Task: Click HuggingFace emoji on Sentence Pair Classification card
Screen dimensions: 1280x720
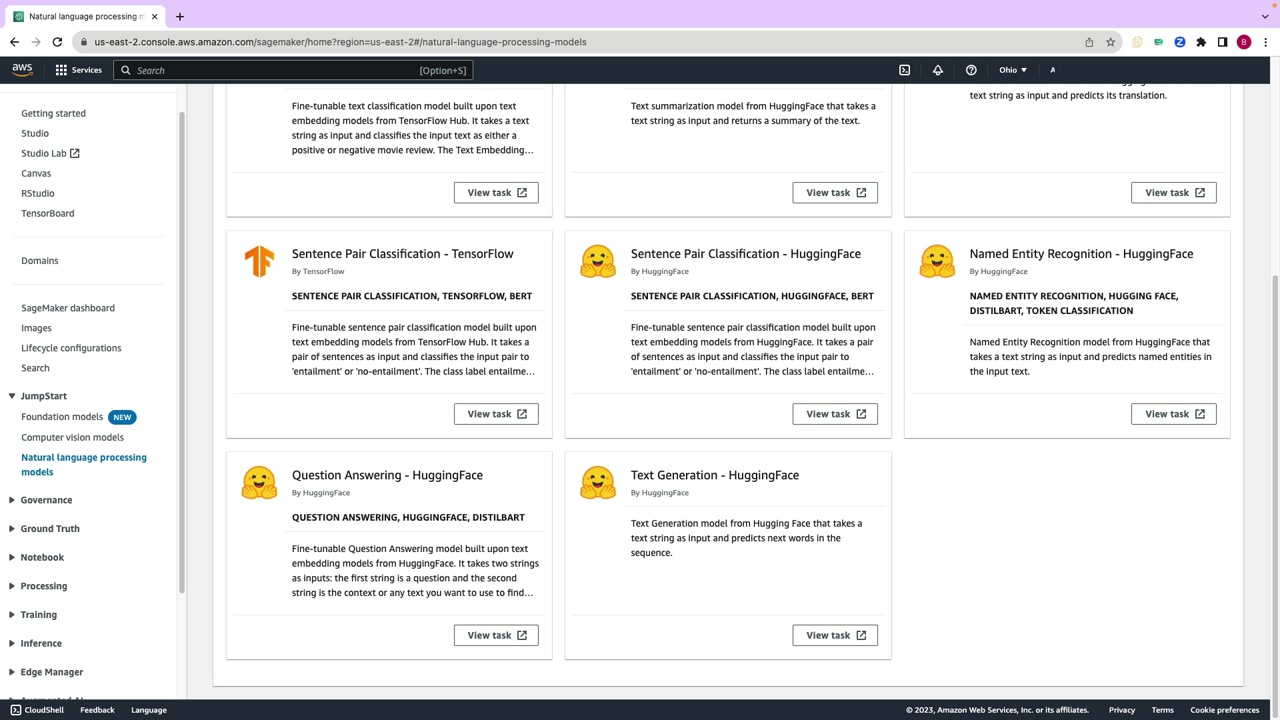Action: coord(598,261)
